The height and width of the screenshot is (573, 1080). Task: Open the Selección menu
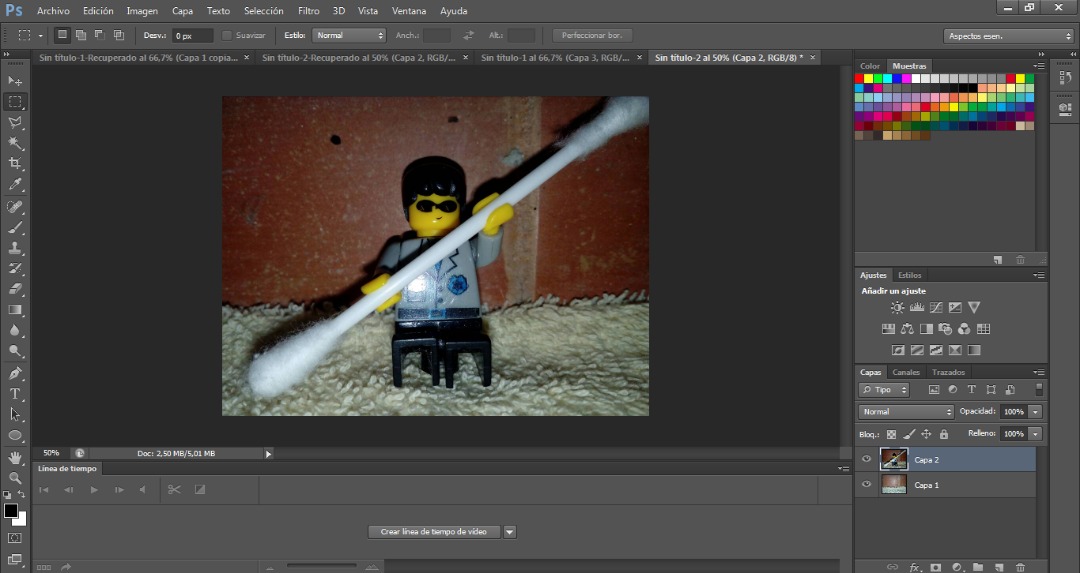[x=264, y=11]
